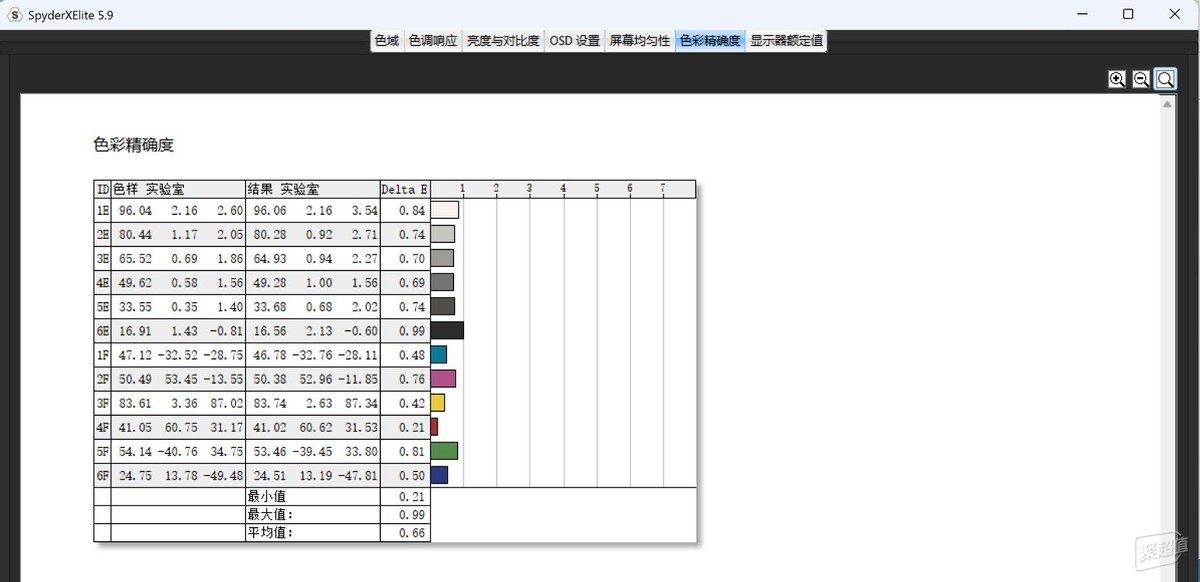The width and height of the screenshot is (1200, 582).
Task: Click the green 5F color swatch bar
Action: tap(444, 450)
